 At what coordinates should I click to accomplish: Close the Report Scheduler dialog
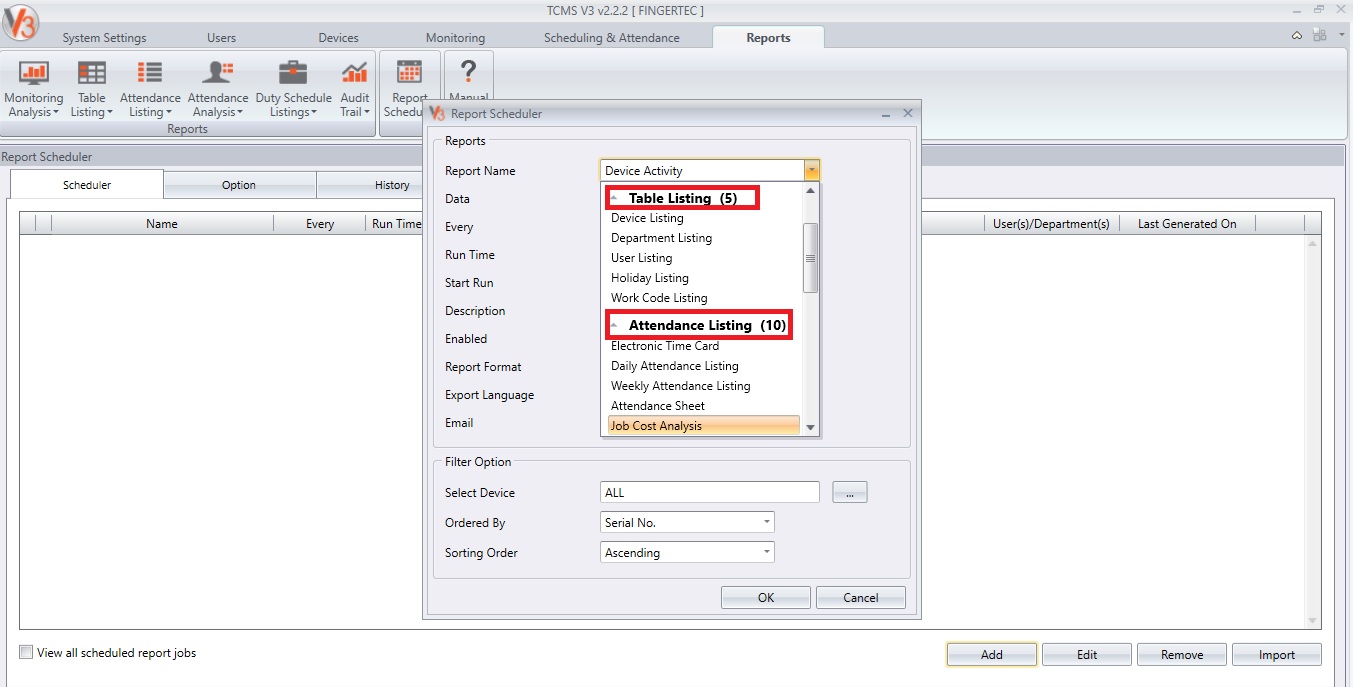(907, 114)
